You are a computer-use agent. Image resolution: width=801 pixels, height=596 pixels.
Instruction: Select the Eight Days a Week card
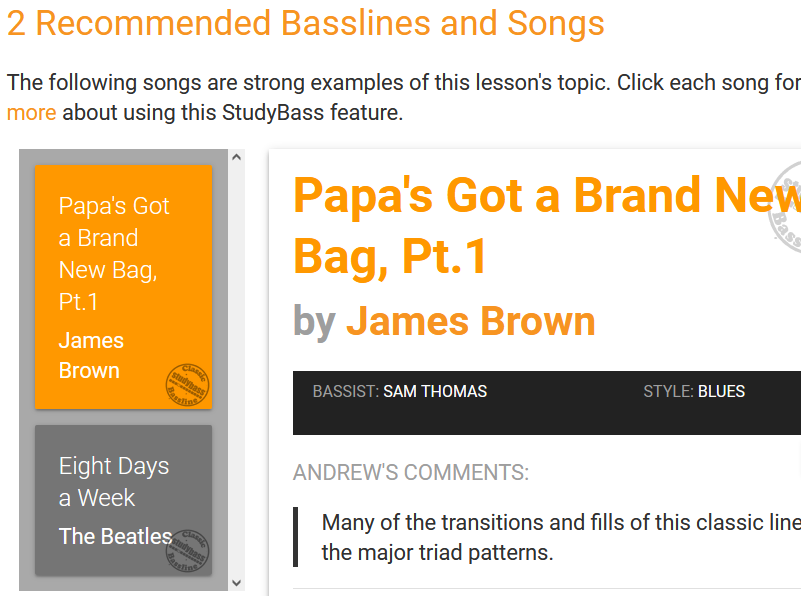coord(124,500)
